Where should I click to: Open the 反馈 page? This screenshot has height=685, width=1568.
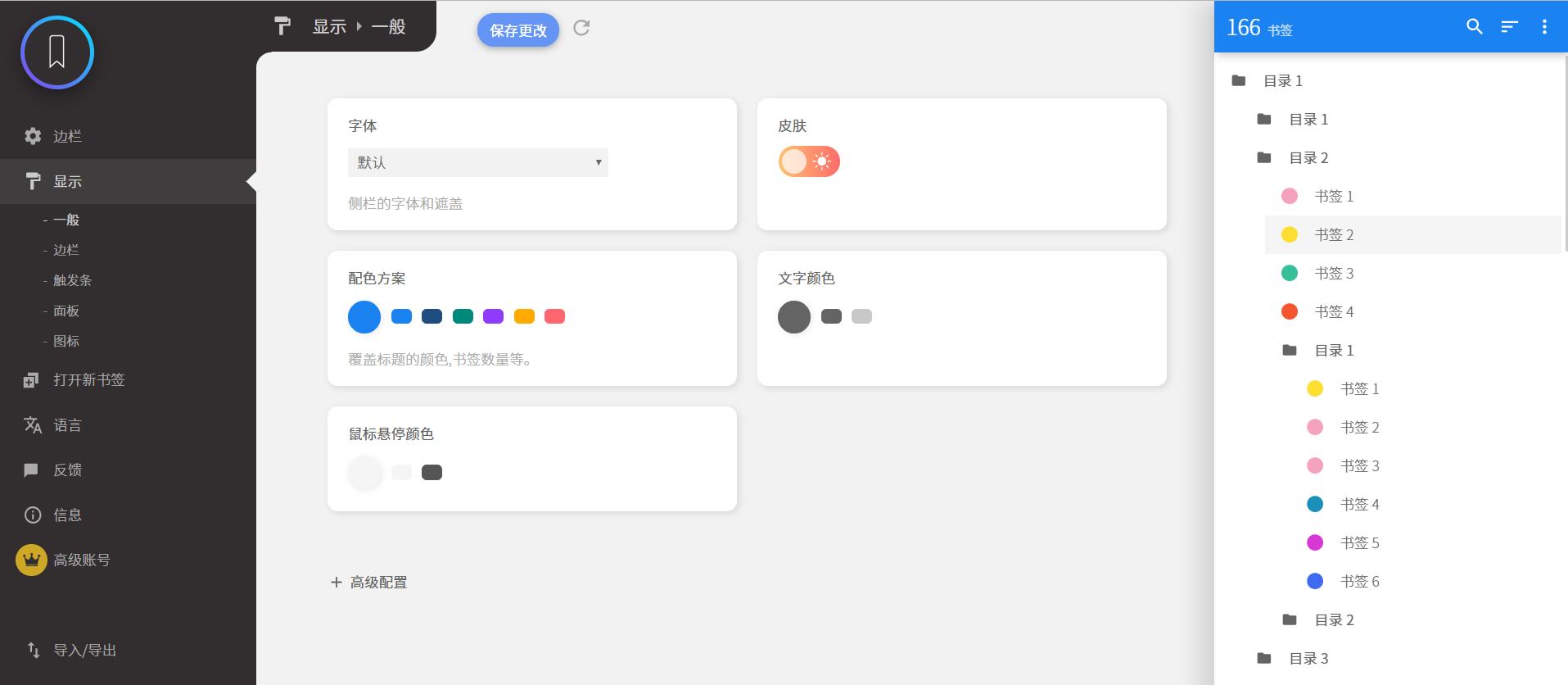click(x=67, y=470)
